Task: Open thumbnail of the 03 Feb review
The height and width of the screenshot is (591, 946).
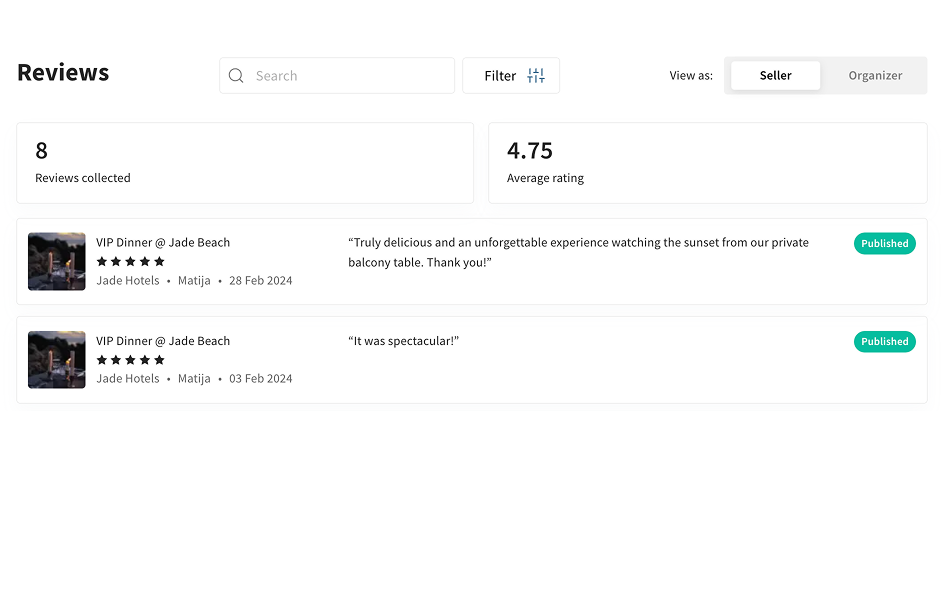Action: click(x=57, y=360)
